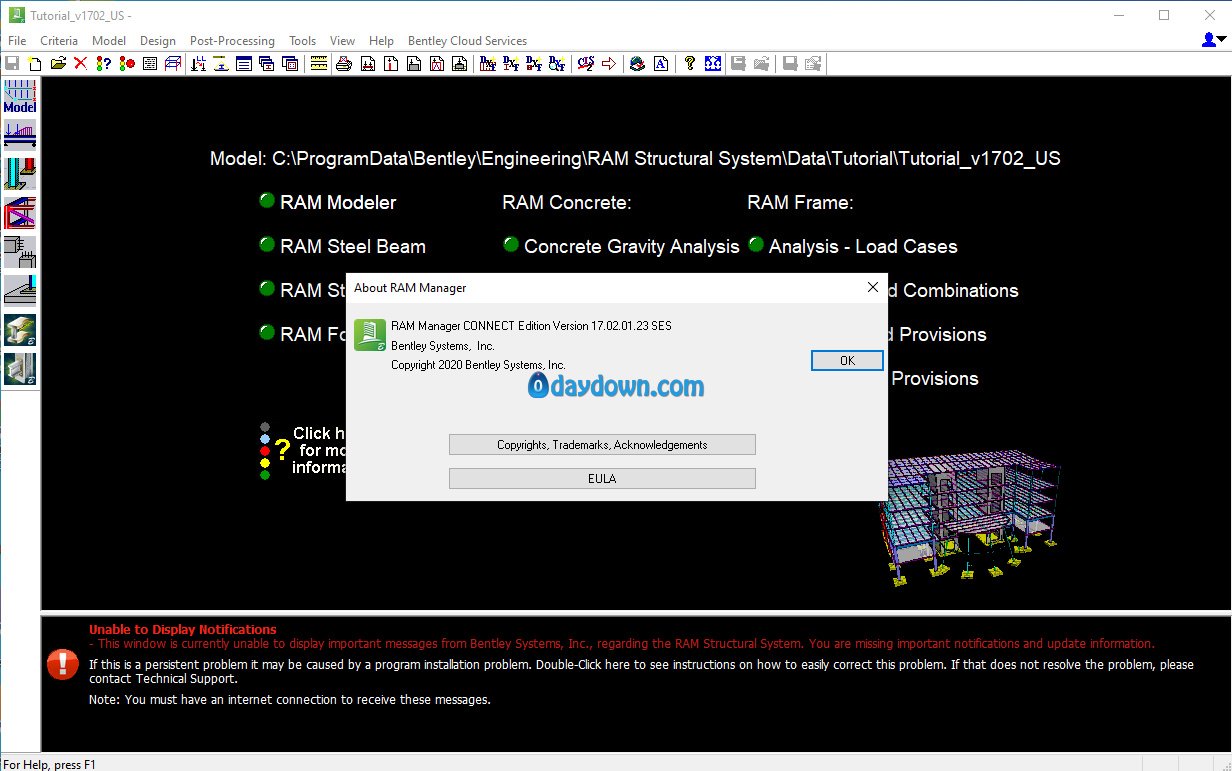Screen dimensions: 1232x771
Task: Close the About RAM Manager dialog
Action: tap(872, 288)
